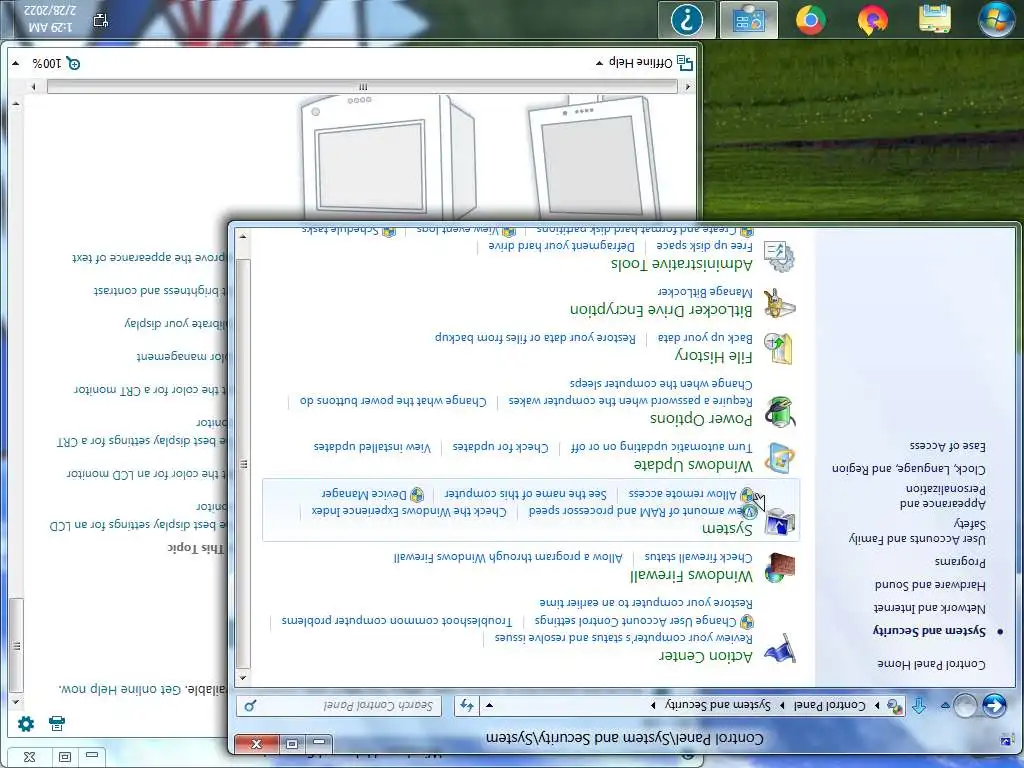Launch Google Chrome from the taskbar
Image resolution: width=1024 pixels, height=768 pixels.
pyautogui.click(x=810, y=20)
